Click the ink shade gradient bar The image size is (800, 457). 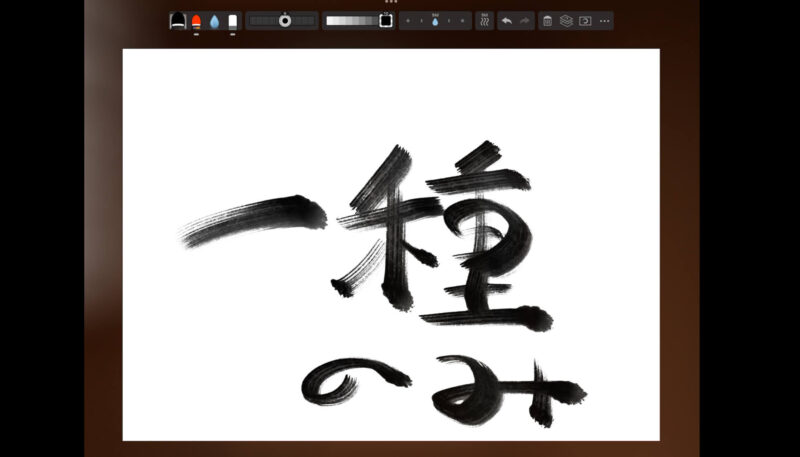[x=352, y=21]
